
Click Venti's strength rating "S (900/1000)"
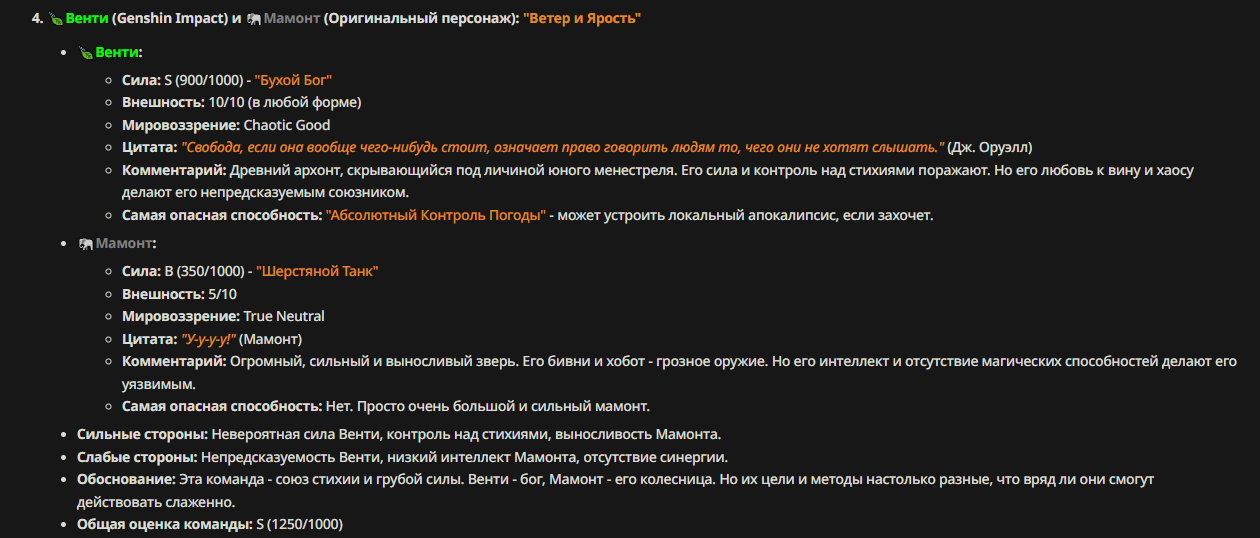[203, 80]
